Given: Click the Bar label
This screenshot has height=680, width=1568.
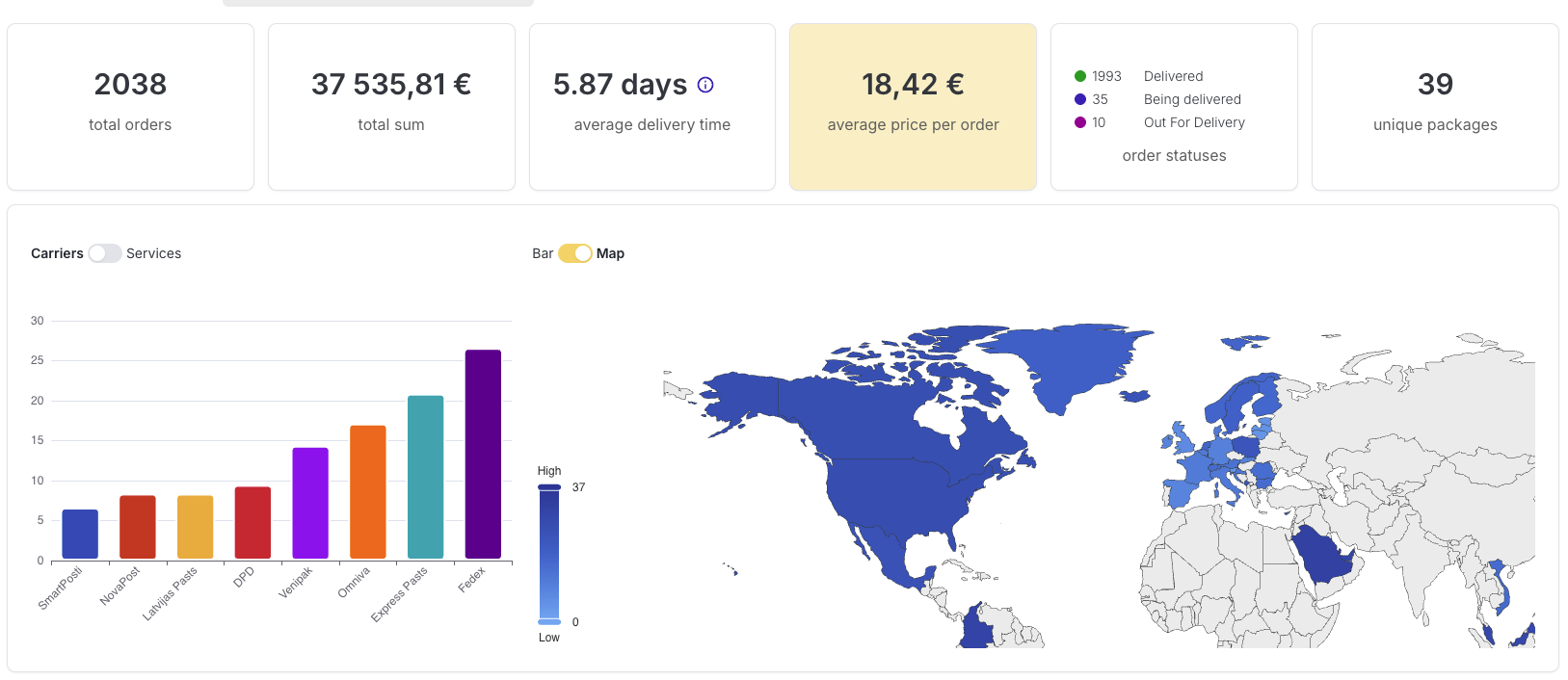Looking at the screenshot, I should coord(543,253).
